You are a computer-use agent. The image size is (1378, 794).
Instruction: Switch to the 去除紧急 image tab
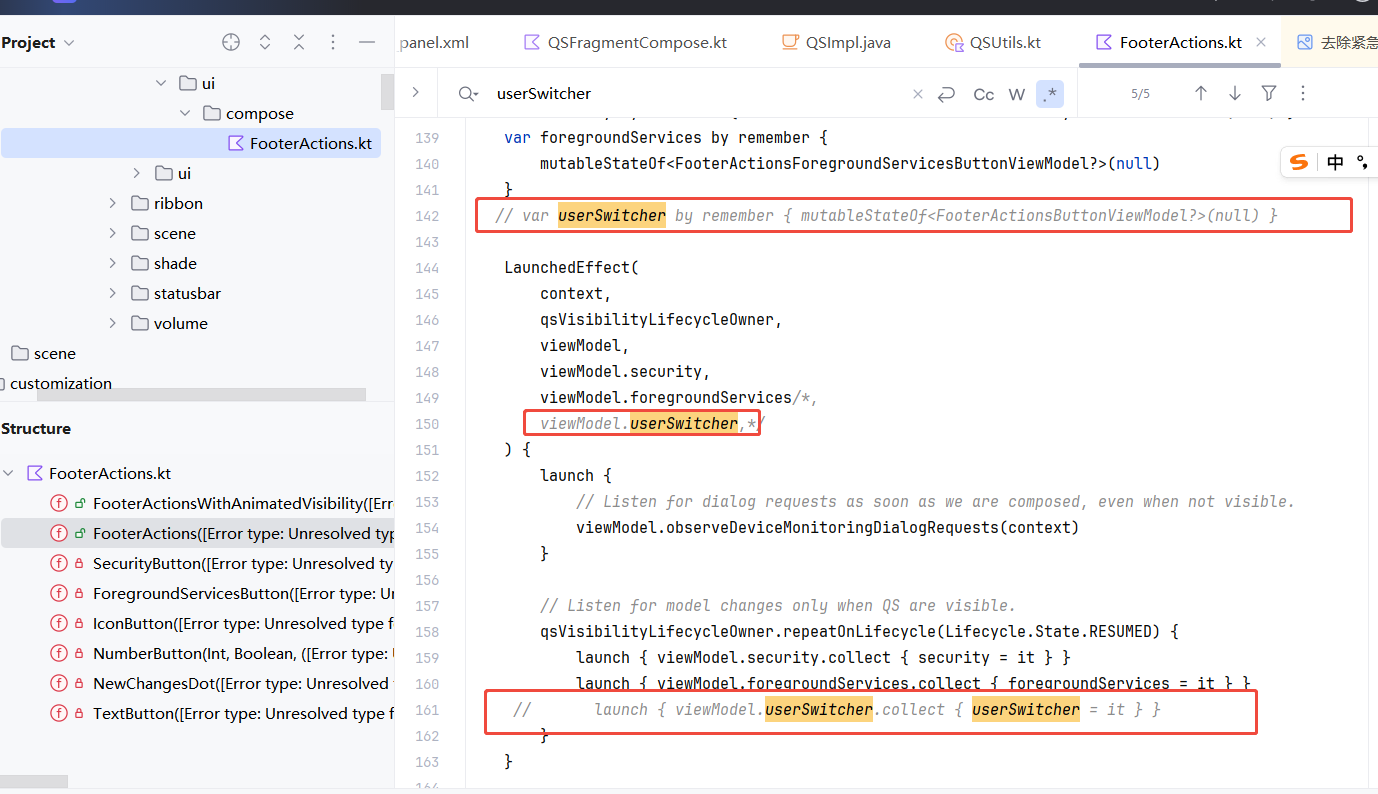[1337, 42]
